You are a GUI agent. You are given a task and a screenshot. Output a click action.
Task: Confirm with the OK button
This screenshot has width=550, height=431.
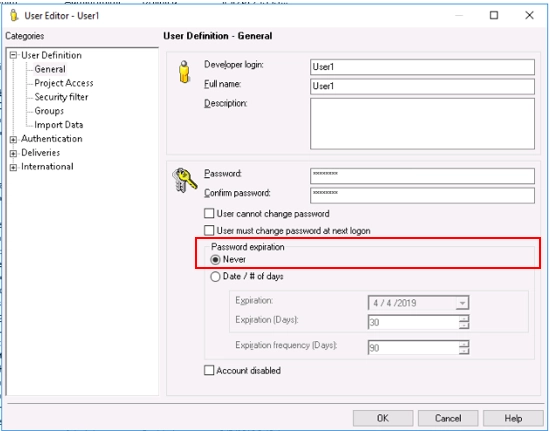click(x=383, y=418)
